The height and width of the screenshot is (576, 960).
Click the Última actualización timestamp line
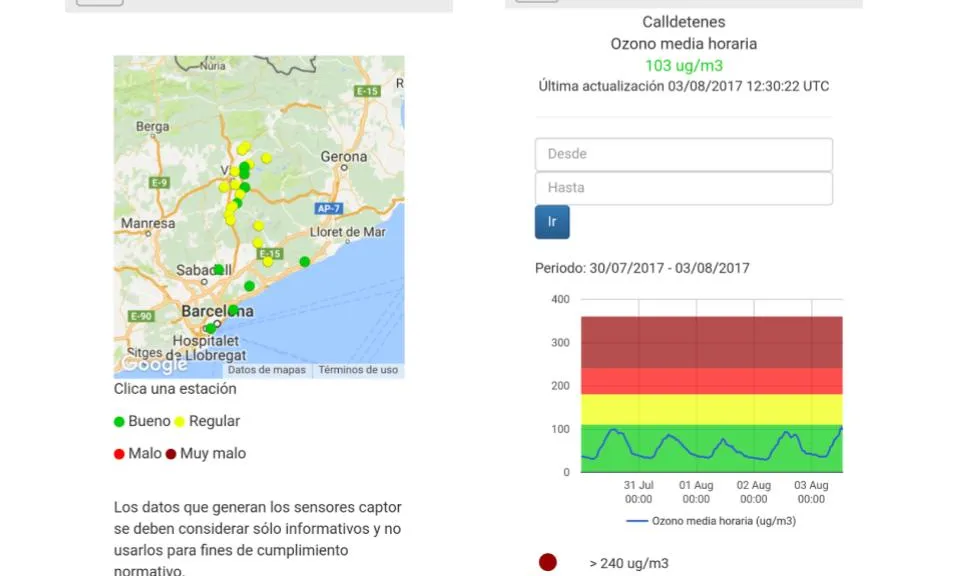tap(684, 86)
